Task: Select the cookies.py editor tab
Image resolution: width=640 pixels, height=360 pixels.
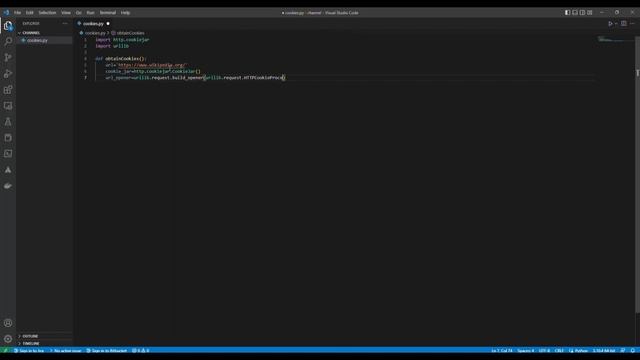Action: click(x=93, y=24)
